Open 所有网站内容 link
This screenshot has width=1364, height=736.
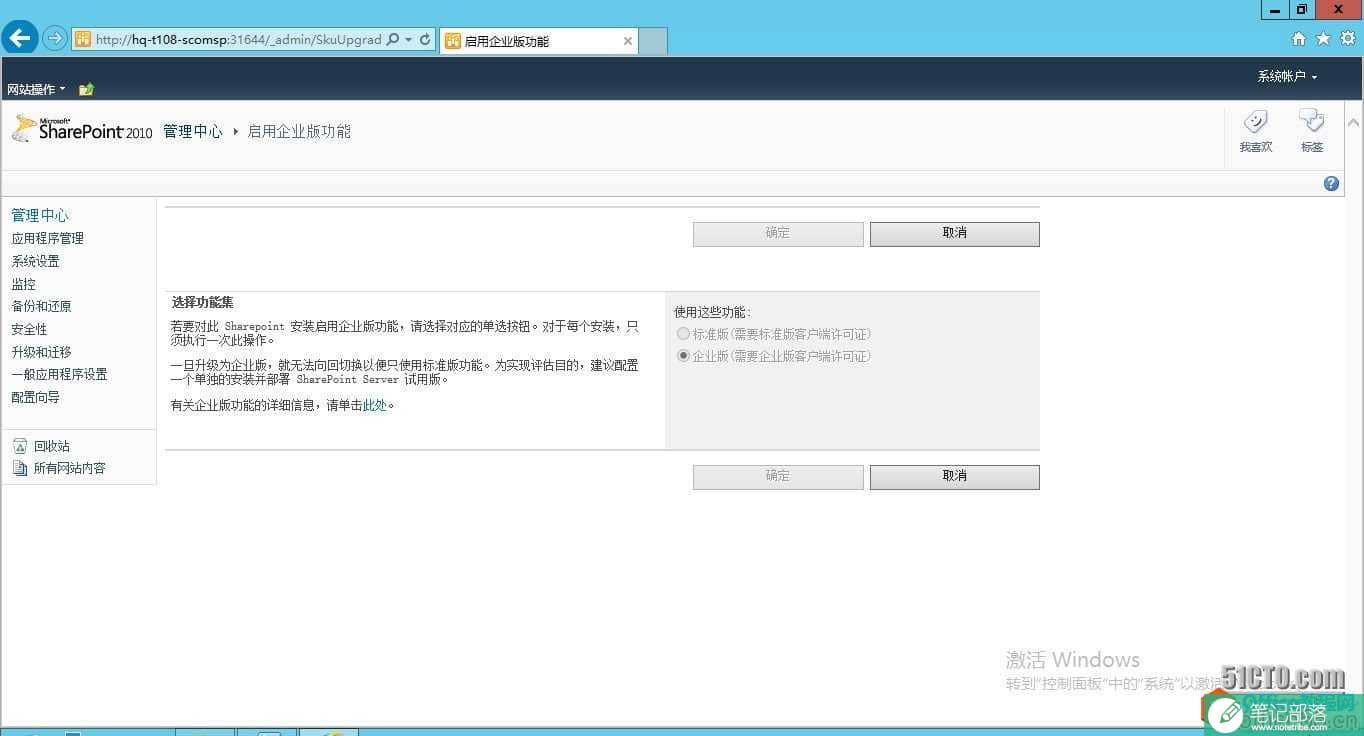point(70,468)
